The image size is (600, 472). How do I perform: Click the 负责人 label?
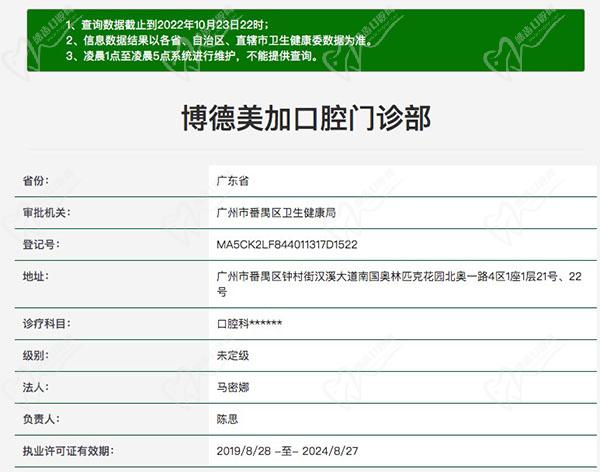(x=41, y=419)
